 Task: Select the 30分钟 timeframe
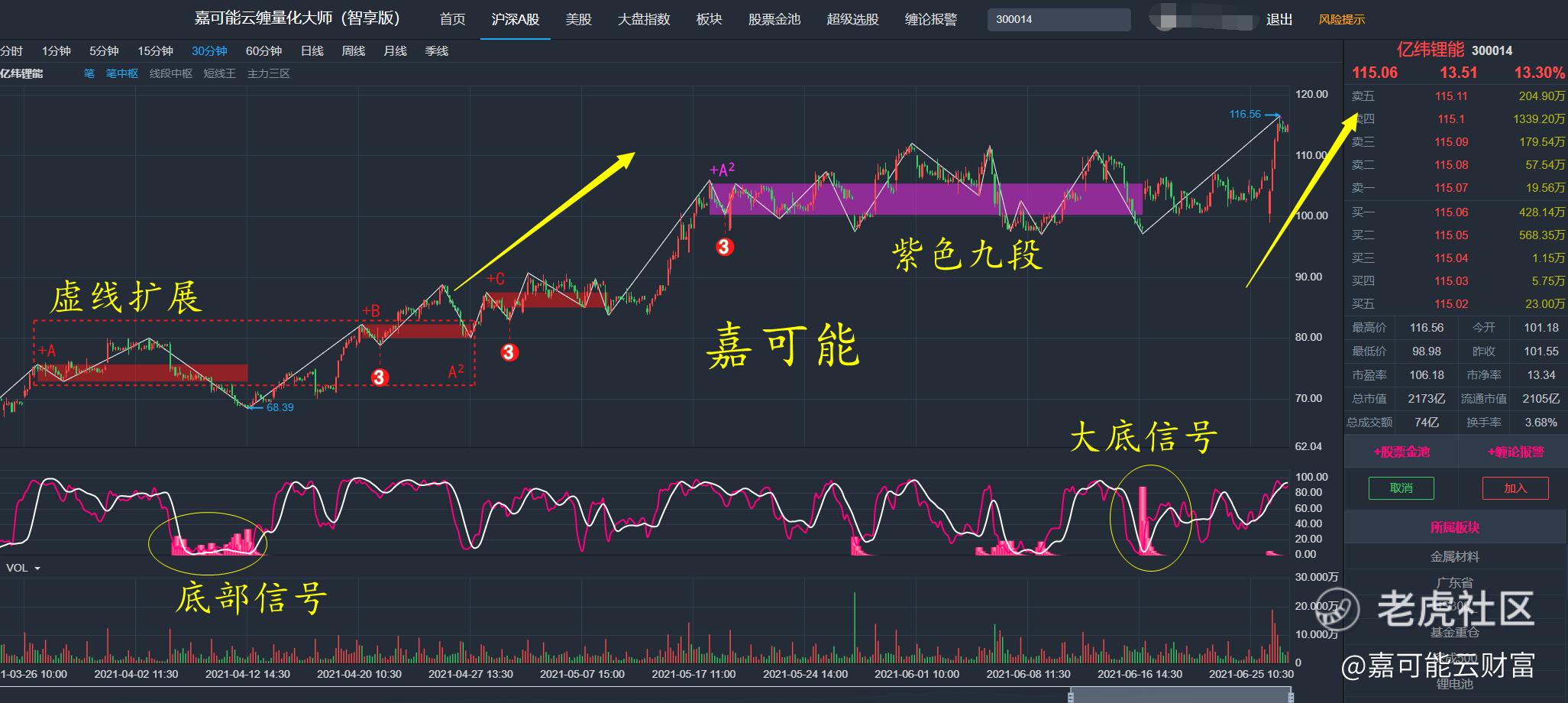click(209, 51)
